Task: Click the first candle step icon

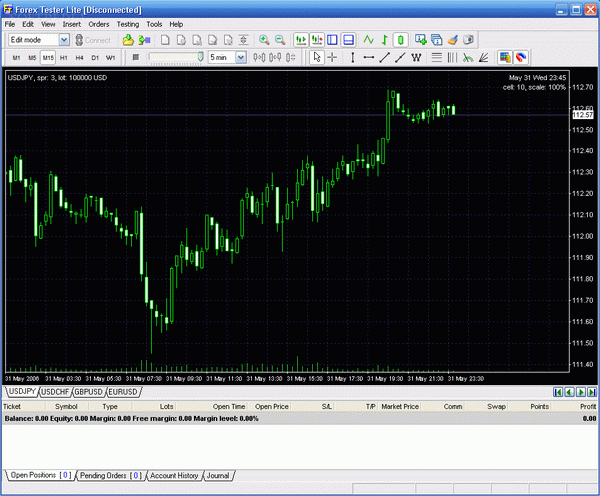Action: coord(259,57)
